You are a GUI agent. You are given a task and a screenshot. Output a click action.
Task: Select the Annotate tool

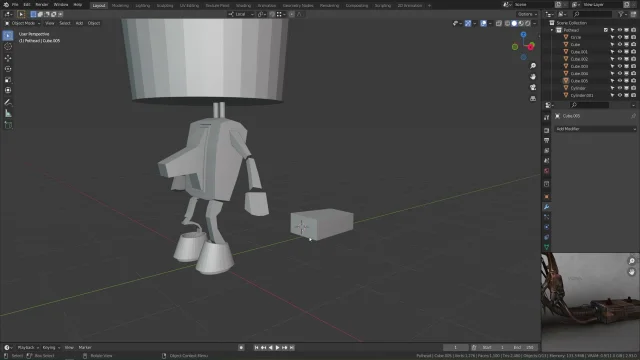tap(8, 102)
